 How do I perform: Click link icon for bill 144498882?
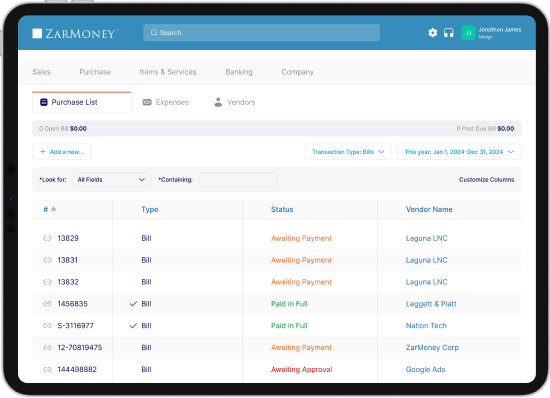pos(47,369)
